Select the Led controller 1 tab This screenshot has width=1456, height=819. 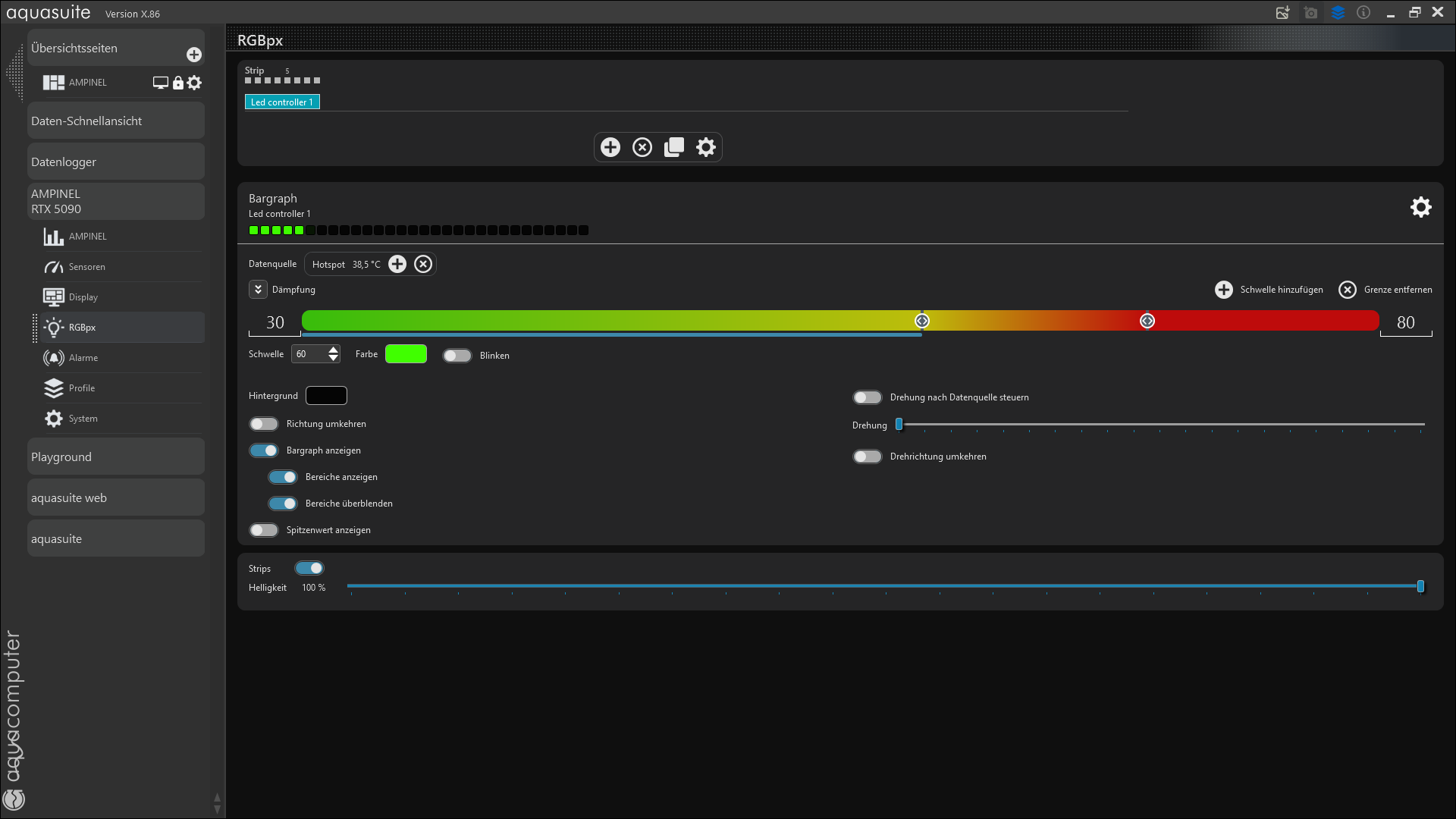coord(282,102)
